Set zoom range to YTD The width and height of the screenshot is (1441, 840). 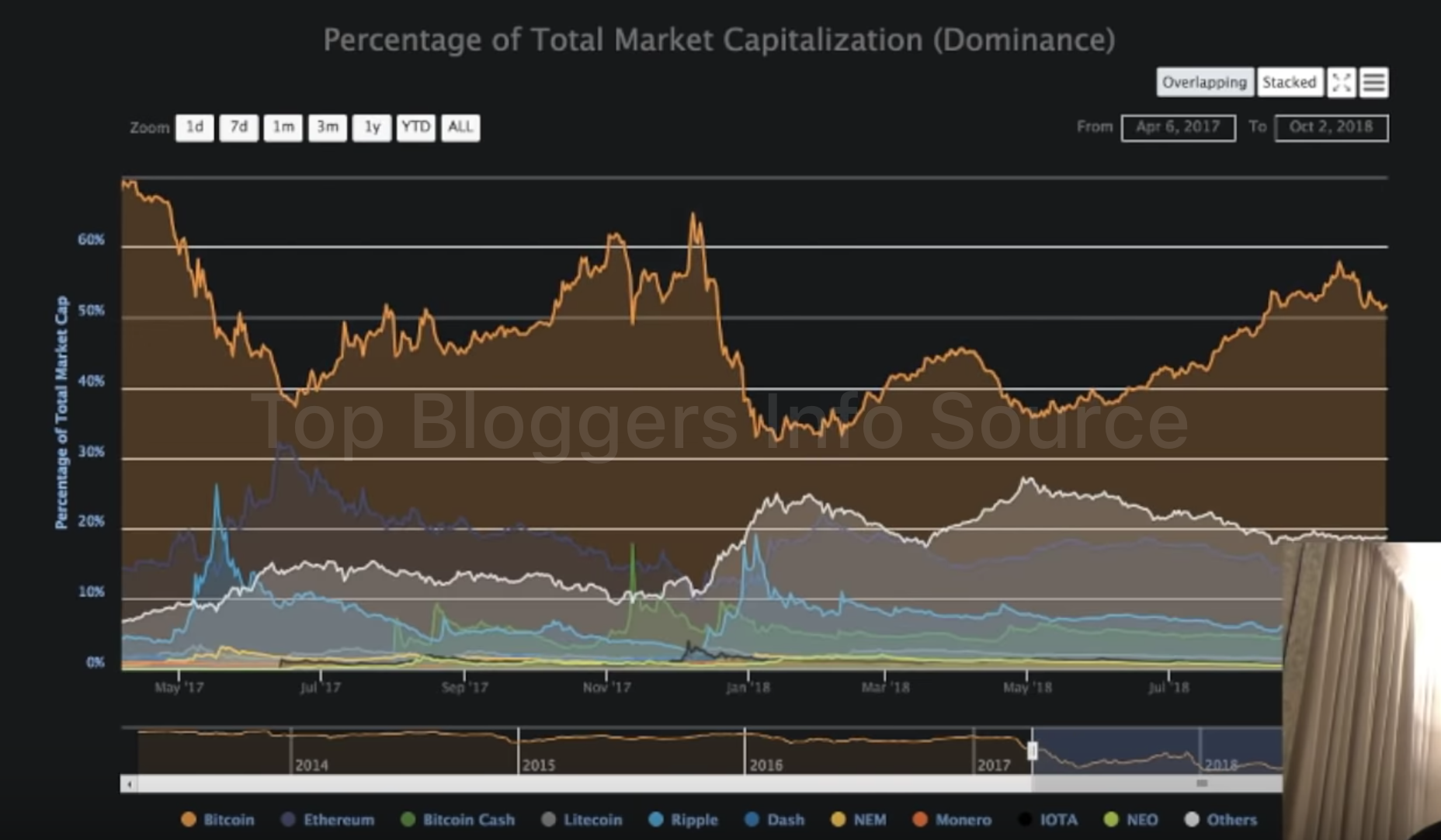416,127
